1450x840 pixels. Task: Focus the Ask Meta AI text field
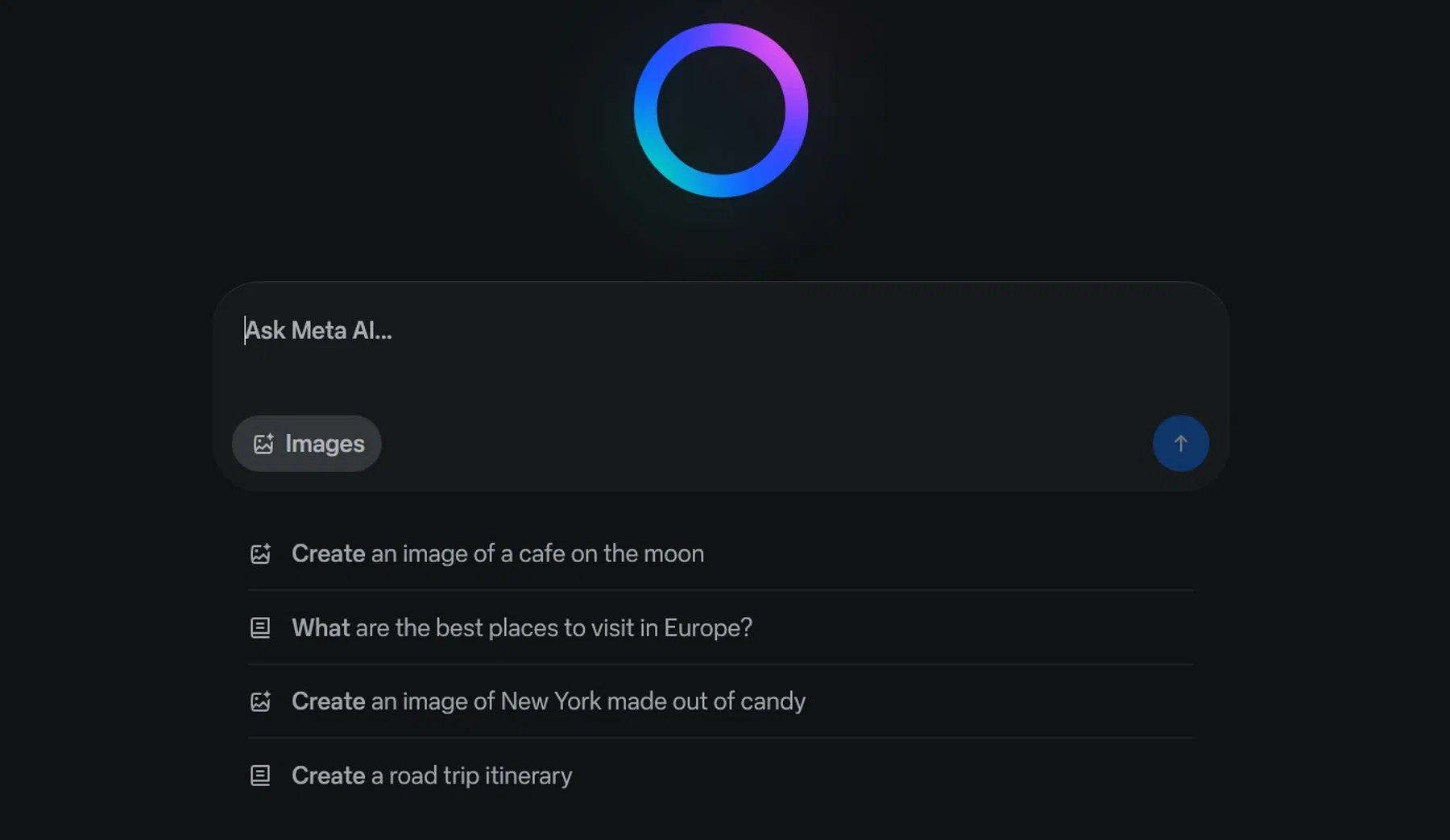[x=709, y=346]
